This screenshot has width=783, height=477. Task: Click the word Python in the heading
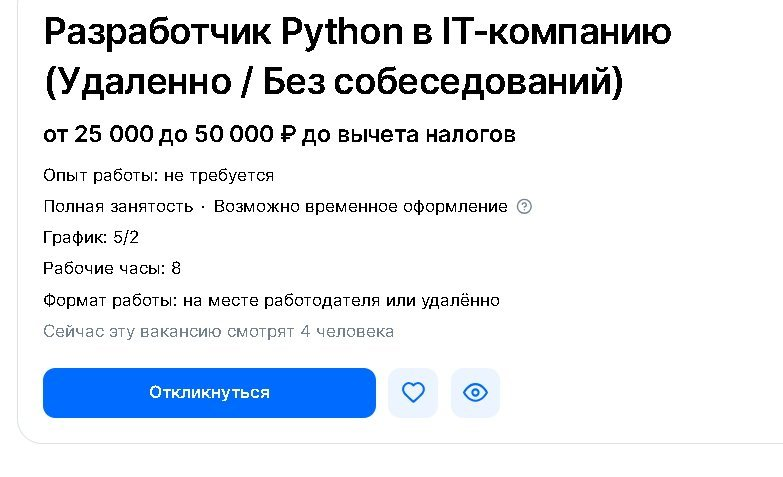click(342, 32)
